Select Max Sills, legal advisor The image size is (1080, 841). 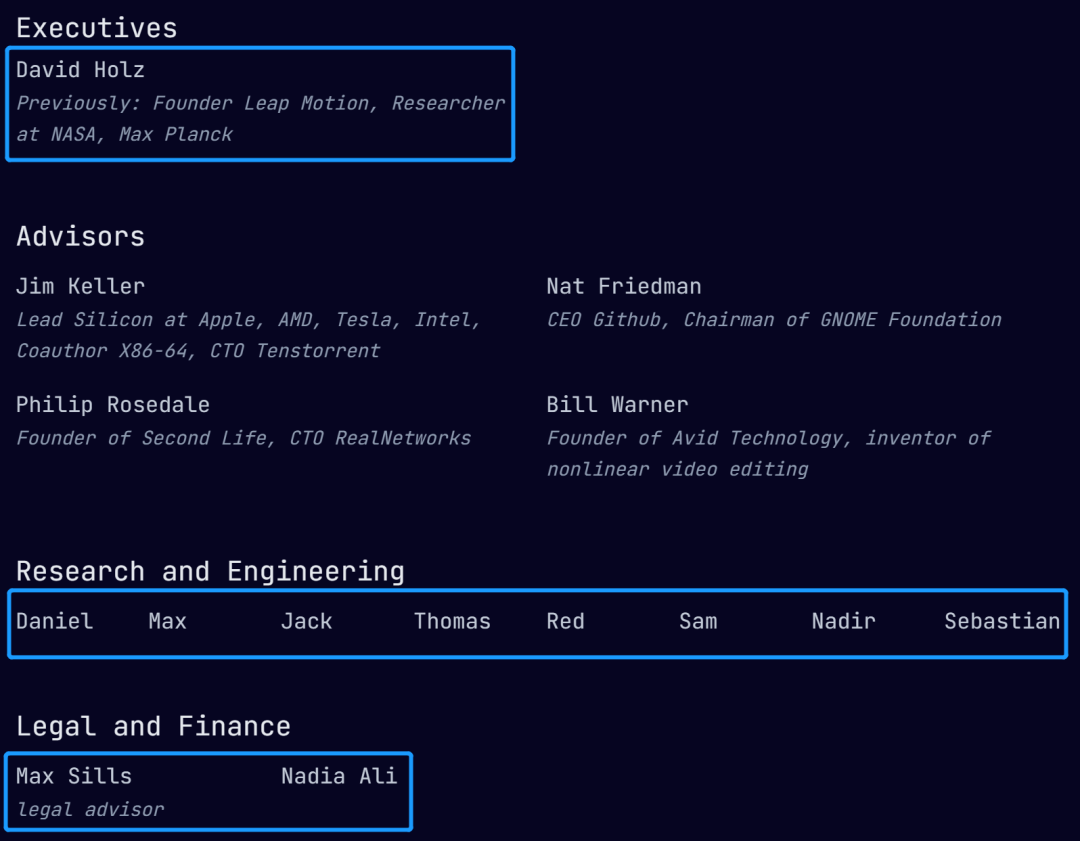click(x=90, y=792)
